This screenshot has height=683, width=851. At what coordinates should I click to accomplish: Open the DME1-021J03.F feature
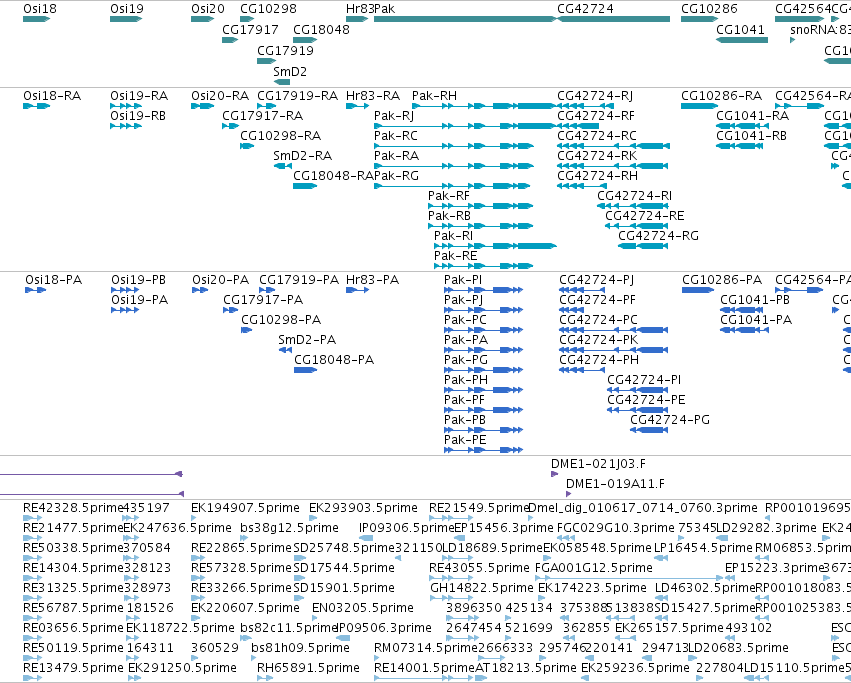(x=555, y=474)
